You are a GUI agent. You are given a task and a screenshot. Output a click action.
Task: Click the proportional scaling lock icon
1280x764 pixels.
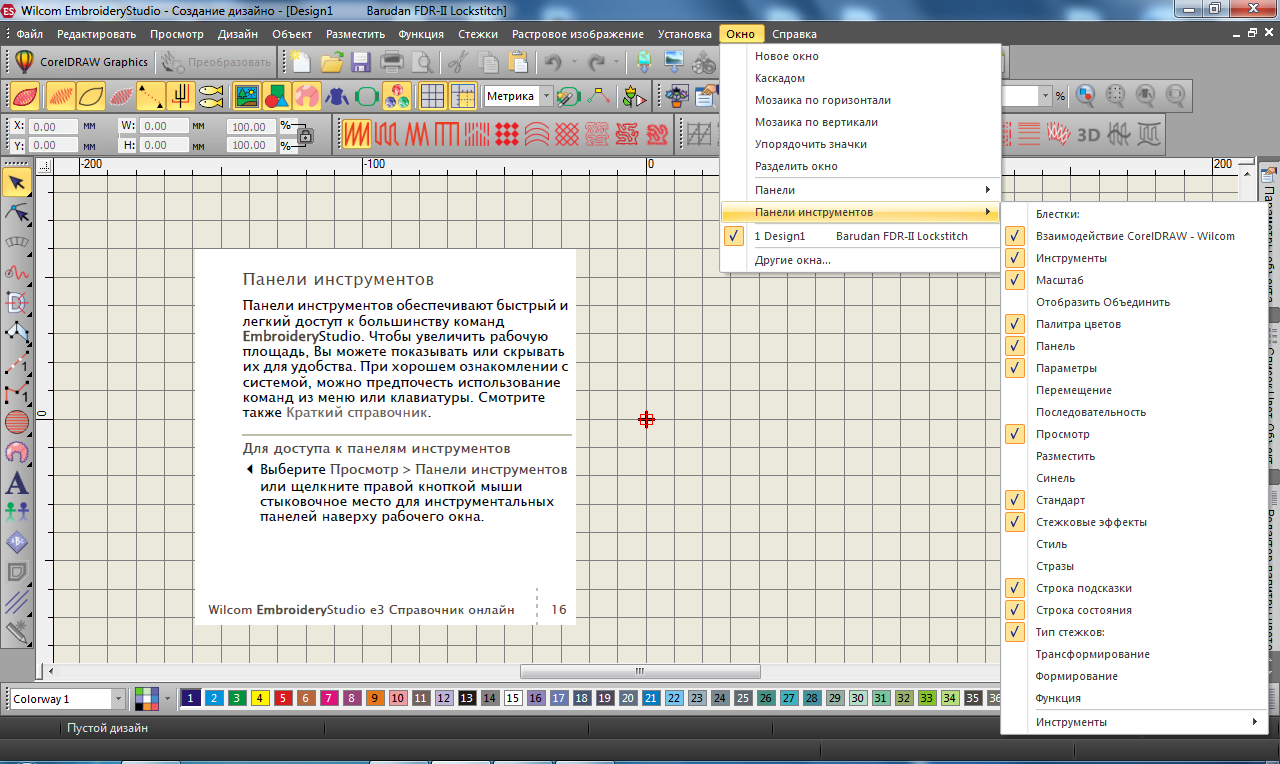point(305,135)
